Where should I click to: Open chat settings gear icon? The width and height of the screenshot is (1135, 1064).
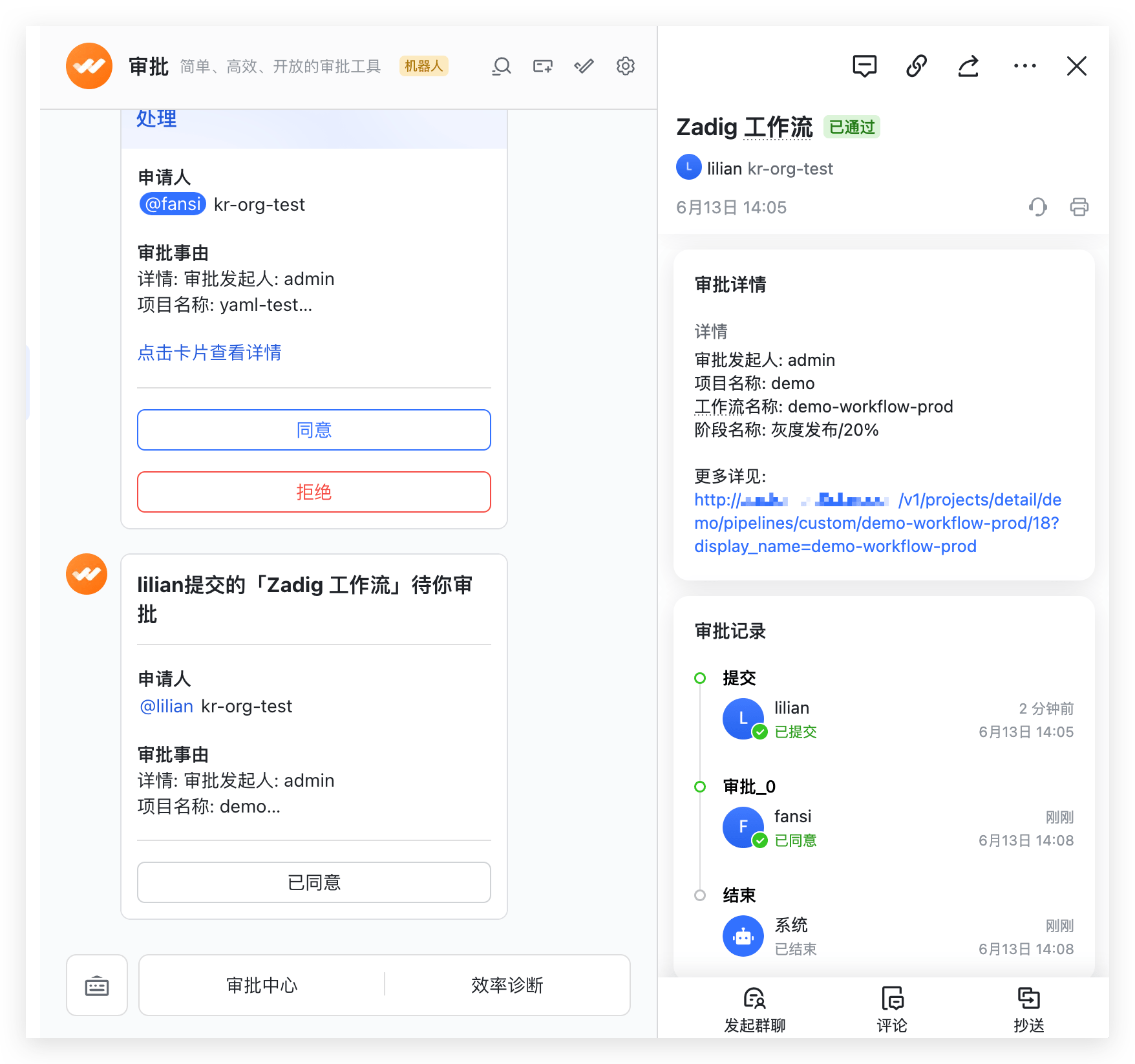pyautogui.click(x=625, y=66)
